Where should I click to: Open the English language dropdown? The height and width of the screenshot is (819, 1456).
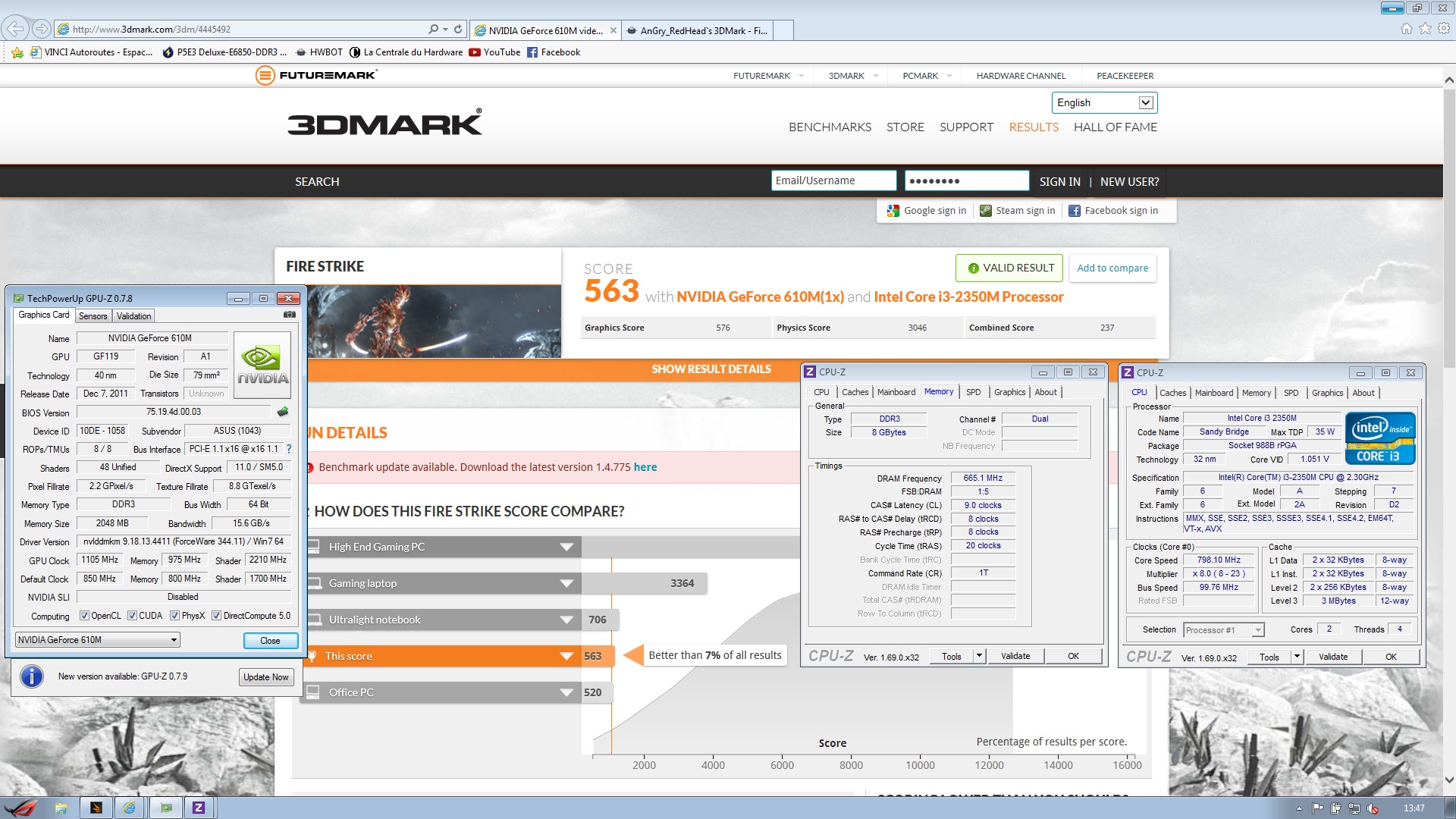tap(1103, 102)
